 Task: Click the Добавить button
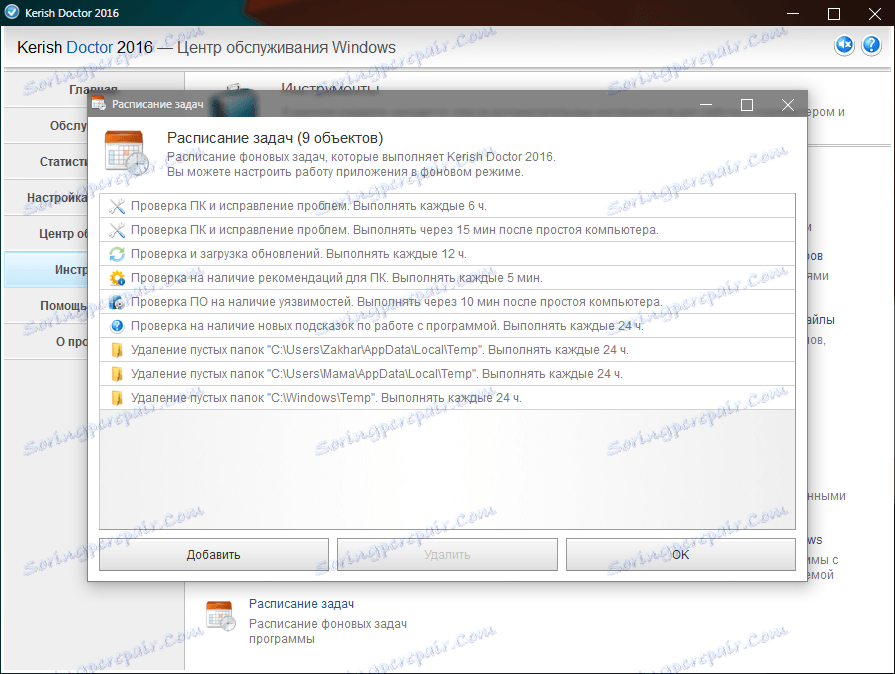(213, 555)
